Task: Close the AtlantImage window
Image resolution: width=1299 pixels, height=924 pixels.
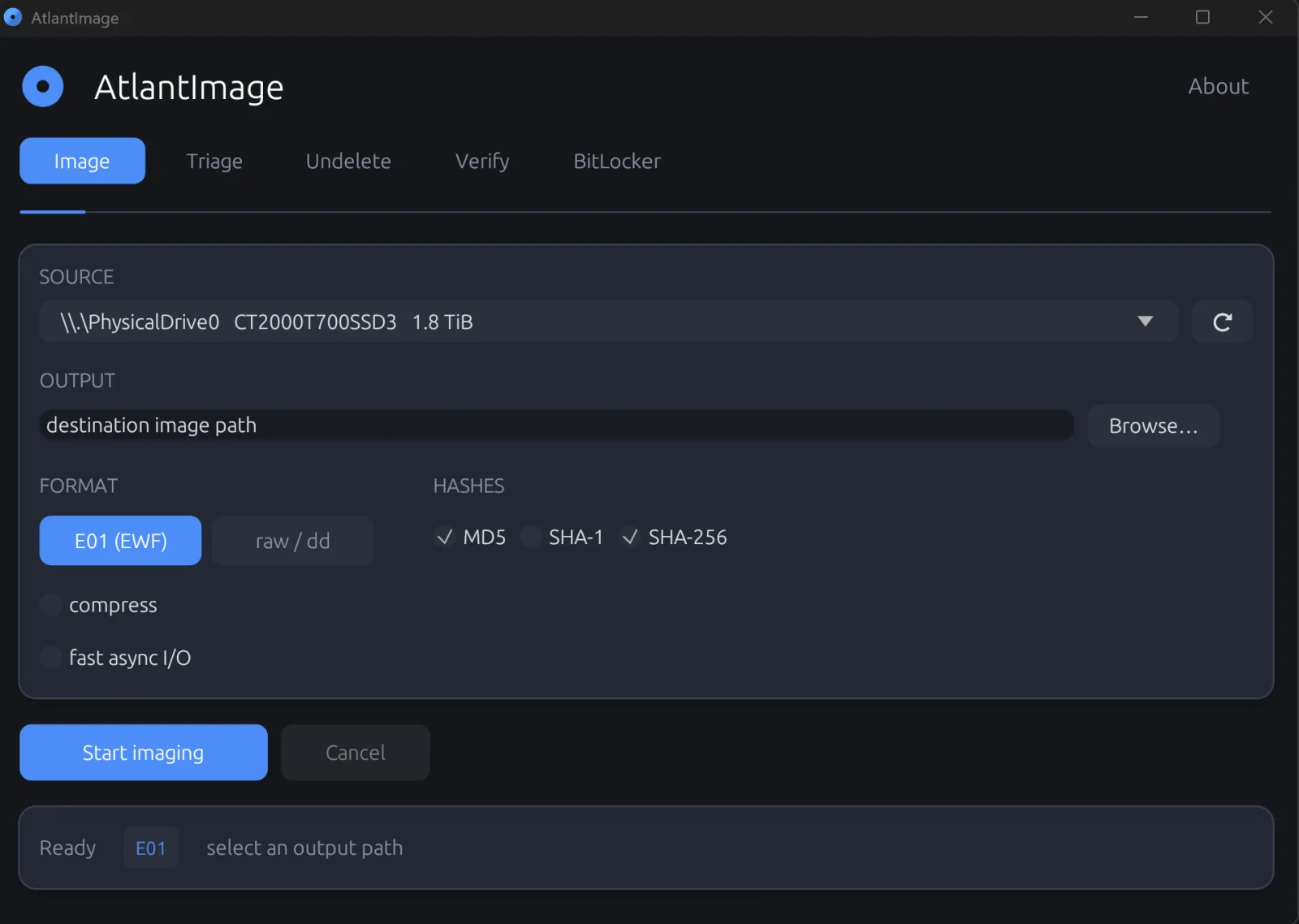Action: tap(1265, 17)
